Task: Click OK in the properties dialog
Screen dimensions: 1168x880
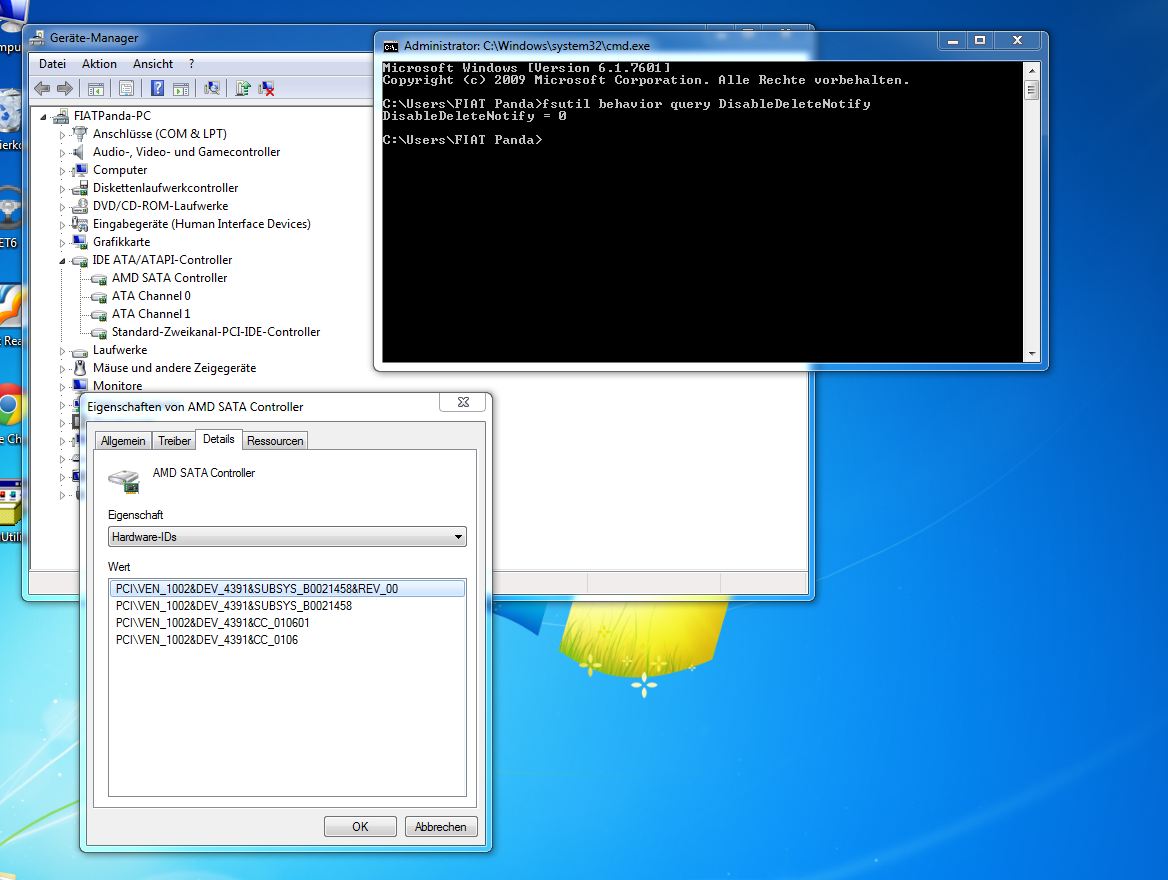Action: (361, 826)
